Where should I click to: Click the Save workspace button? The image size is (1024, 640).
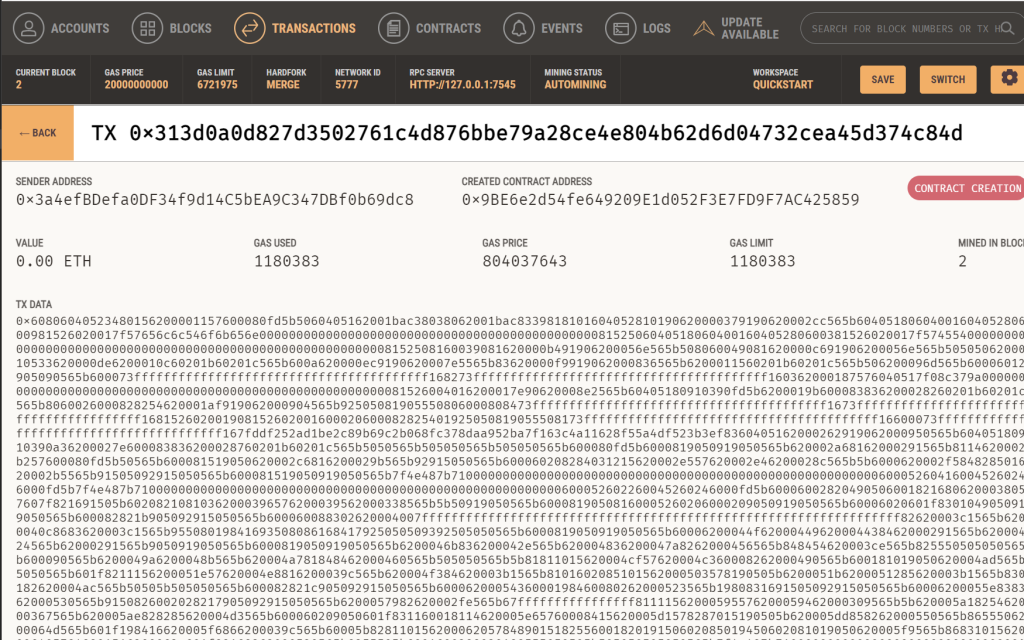[883, 80]
